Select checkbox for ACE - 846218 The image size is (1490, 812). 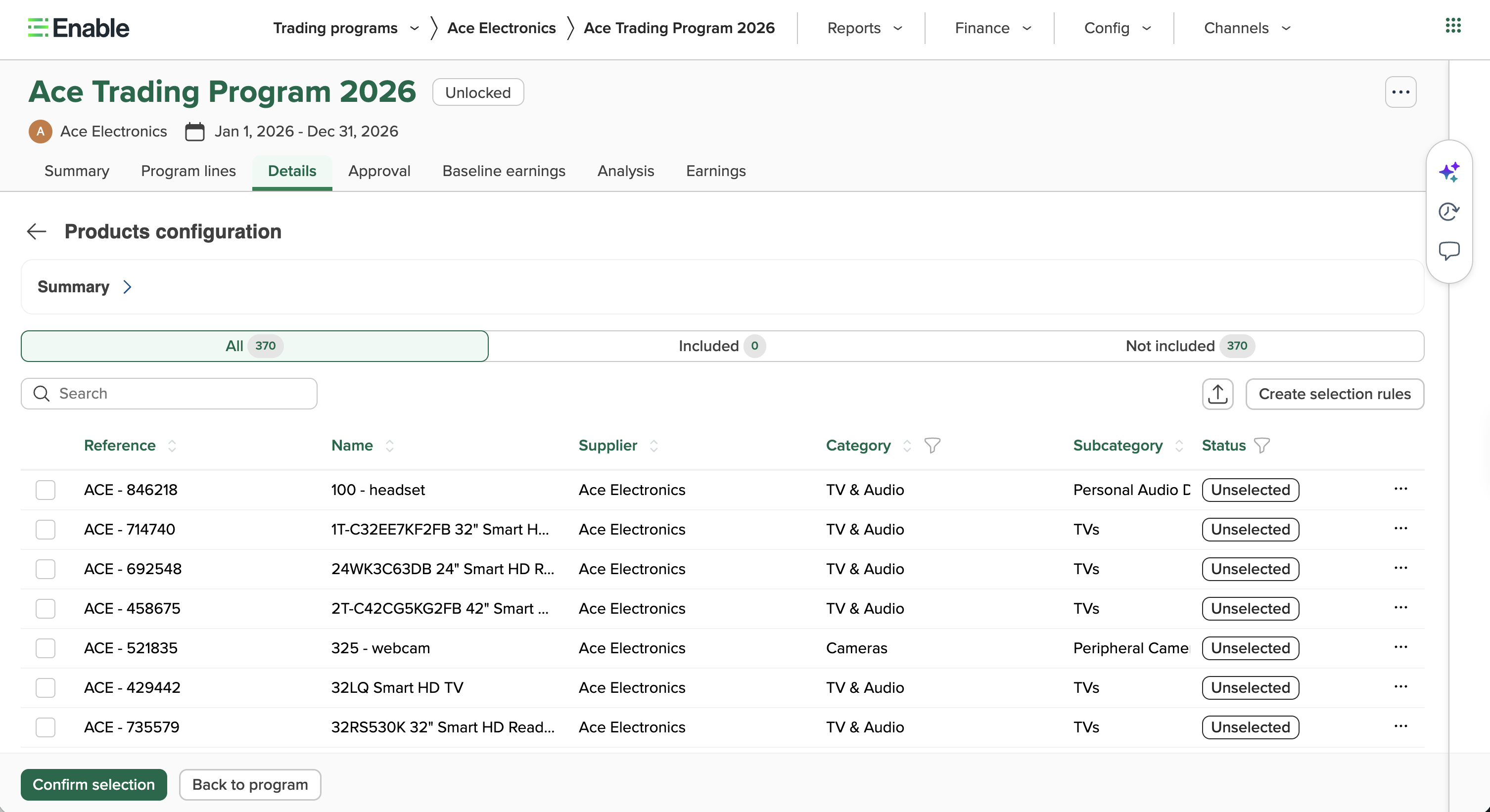[x=45, y=490]
